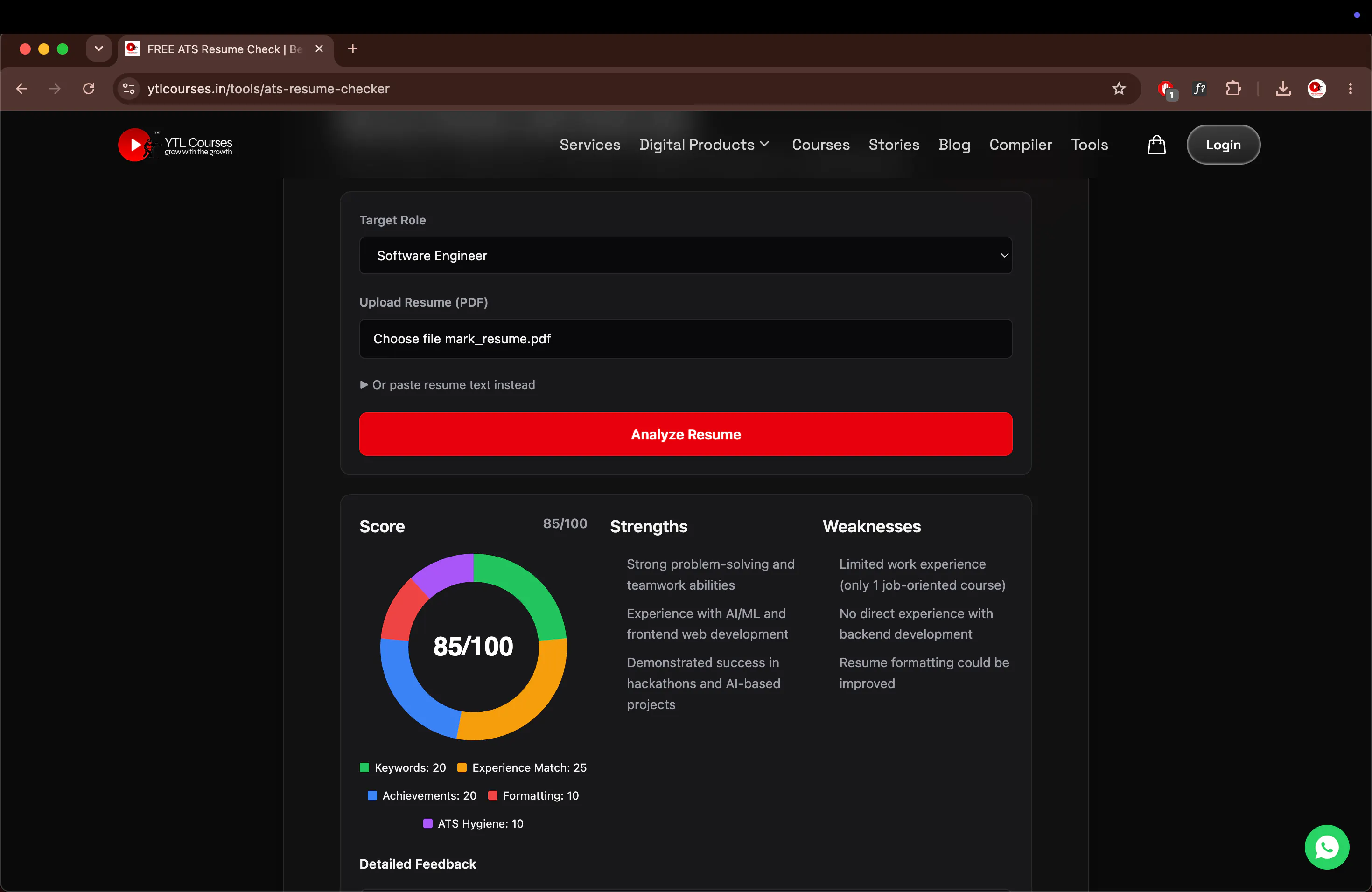This screenshot has height=892, width=1372.
Task: Click the browser forward arrow
Action: [55, 89]
